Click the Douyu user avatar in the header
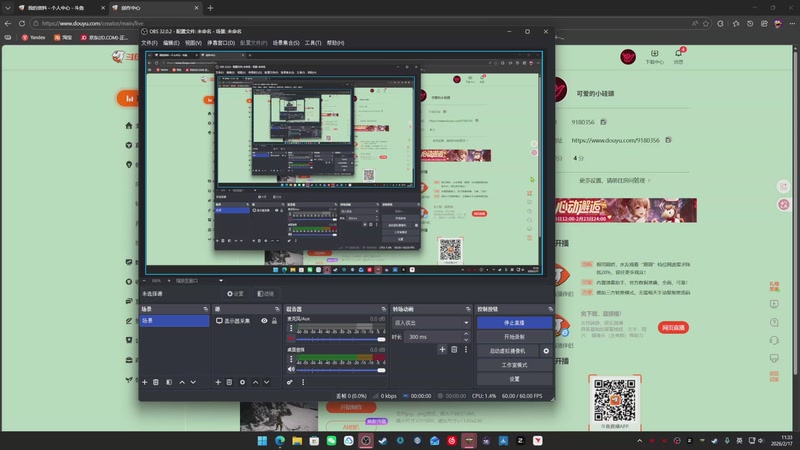Viewport: 800px width, 450px height. [628, 57]
